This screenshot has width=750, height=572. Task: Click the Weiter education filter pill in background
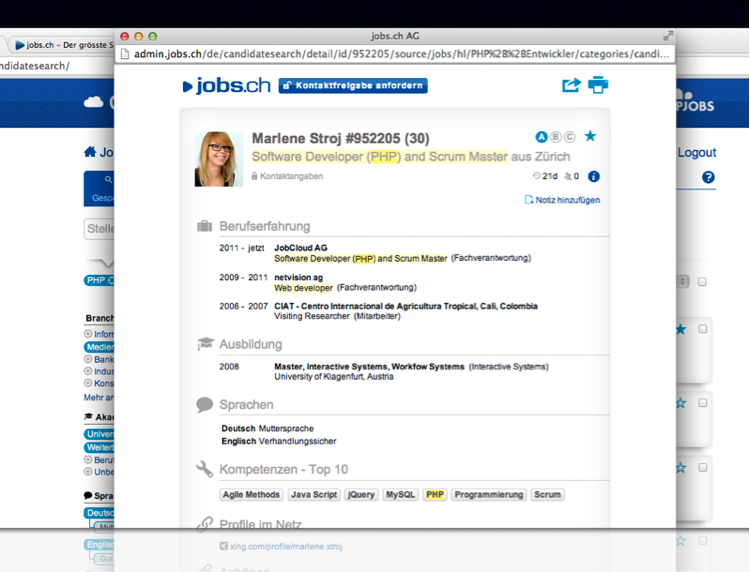(x=99, y=447)
